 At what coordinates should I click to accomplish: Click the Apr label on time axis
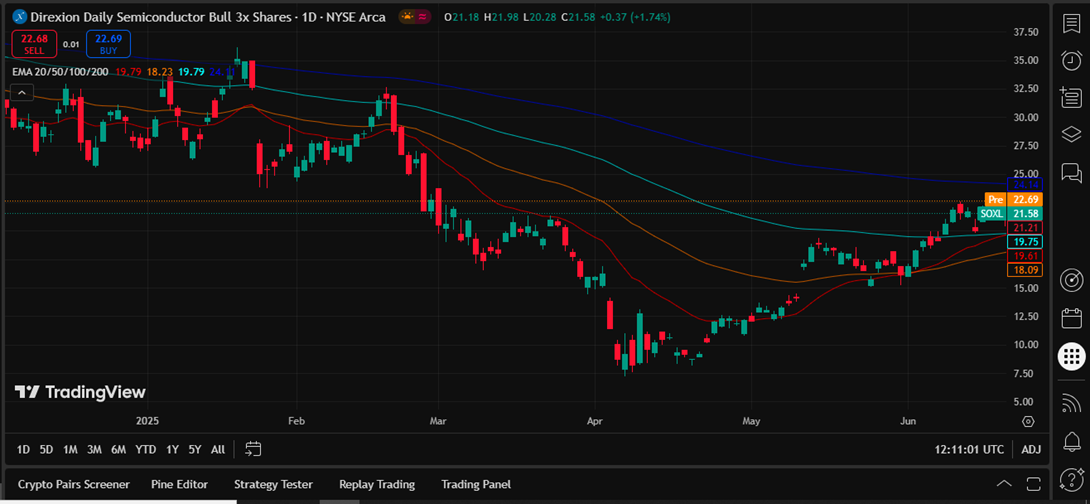click(x=595, y=421)
